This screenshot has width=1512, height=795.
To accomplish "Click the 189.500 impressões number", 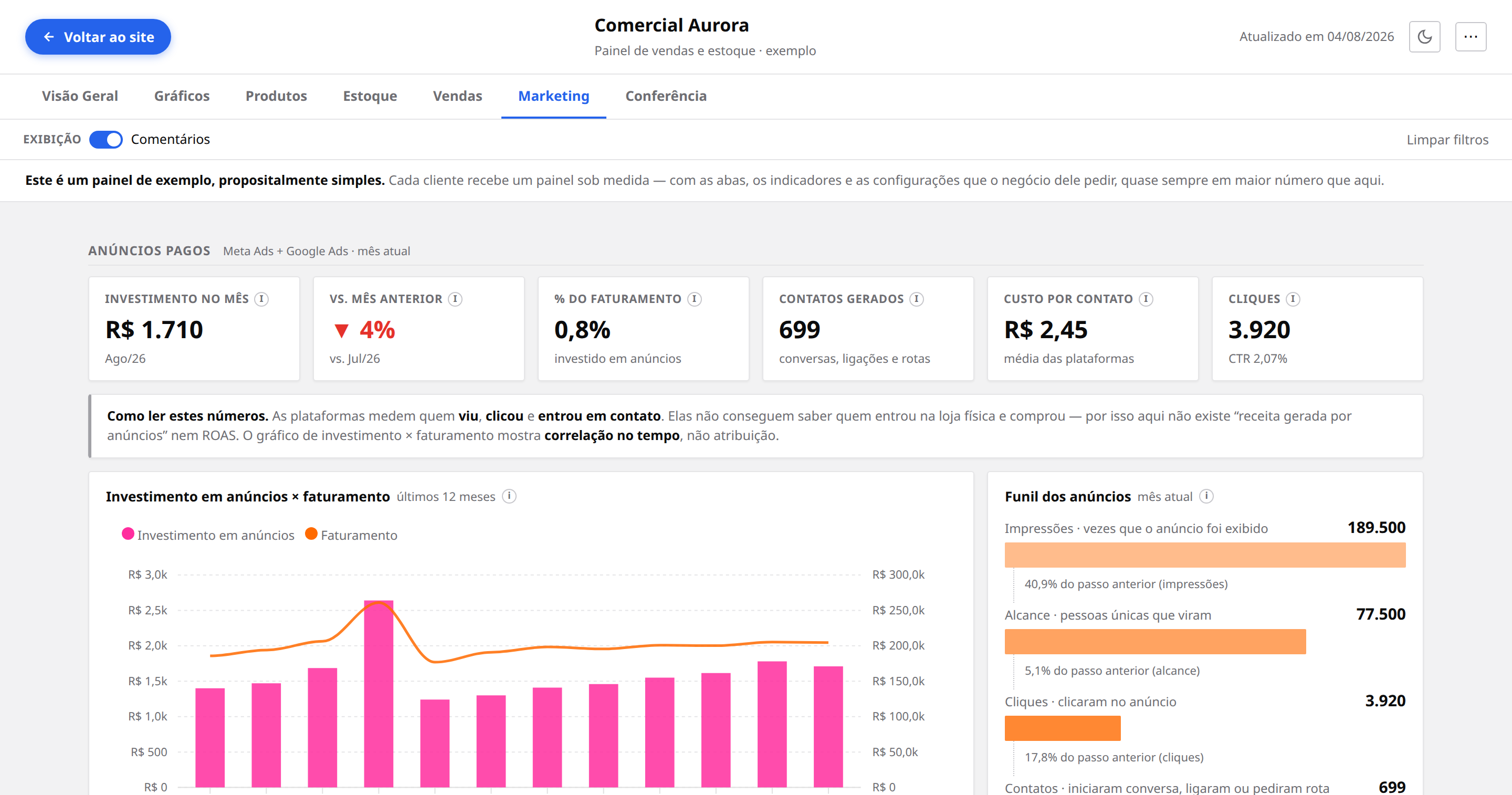I will (x=1377, y=527).
